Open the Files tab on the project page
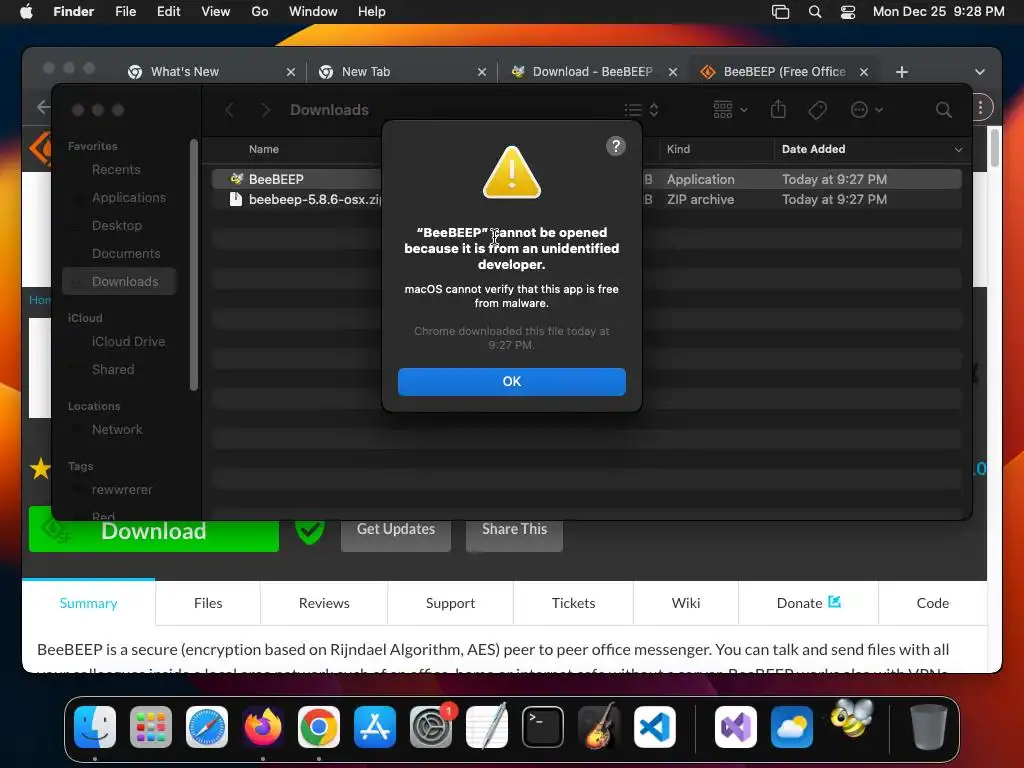 [x=208, y=603]
